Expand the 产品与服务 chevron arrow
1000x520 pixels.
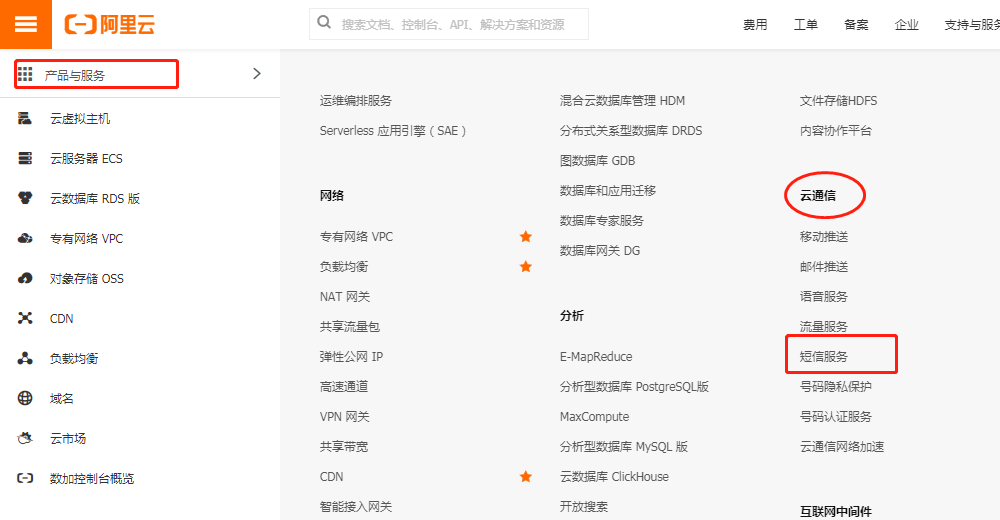tap(256, 73)
